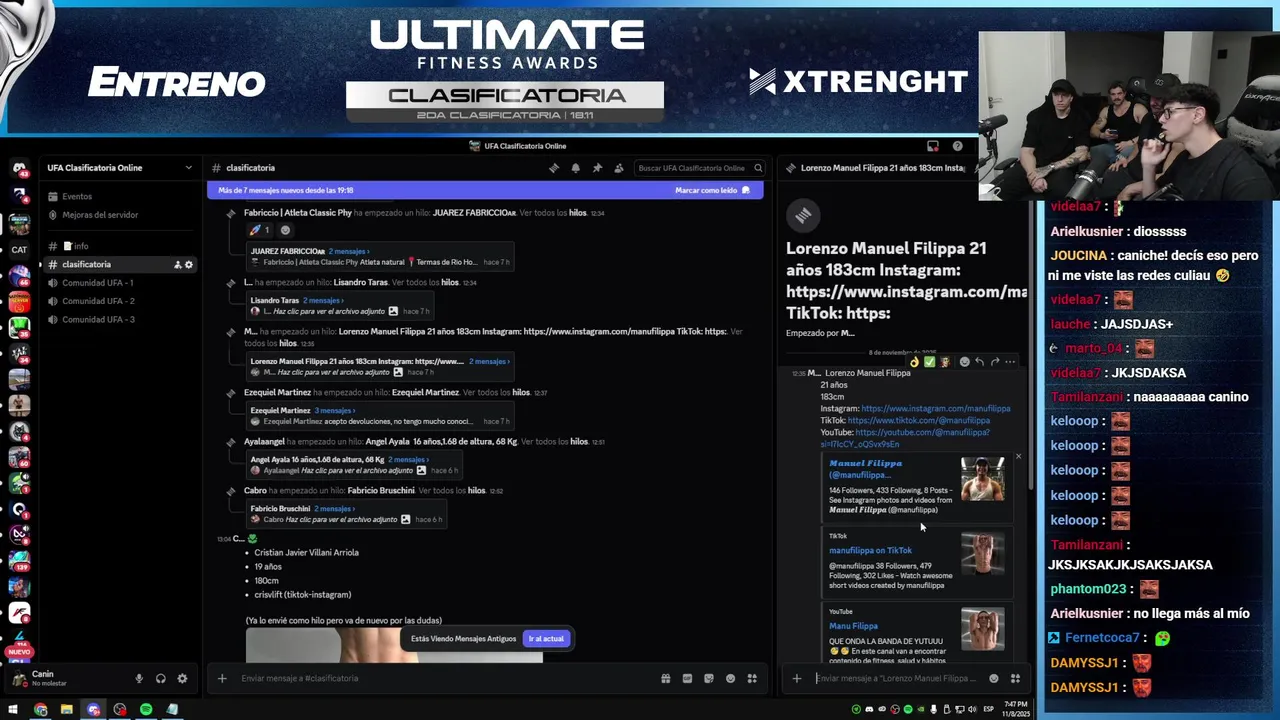Remove Instagram embed with X button
This screenshot has width=1280, height=720.
pyautogui.click(x=1018, y=457)
